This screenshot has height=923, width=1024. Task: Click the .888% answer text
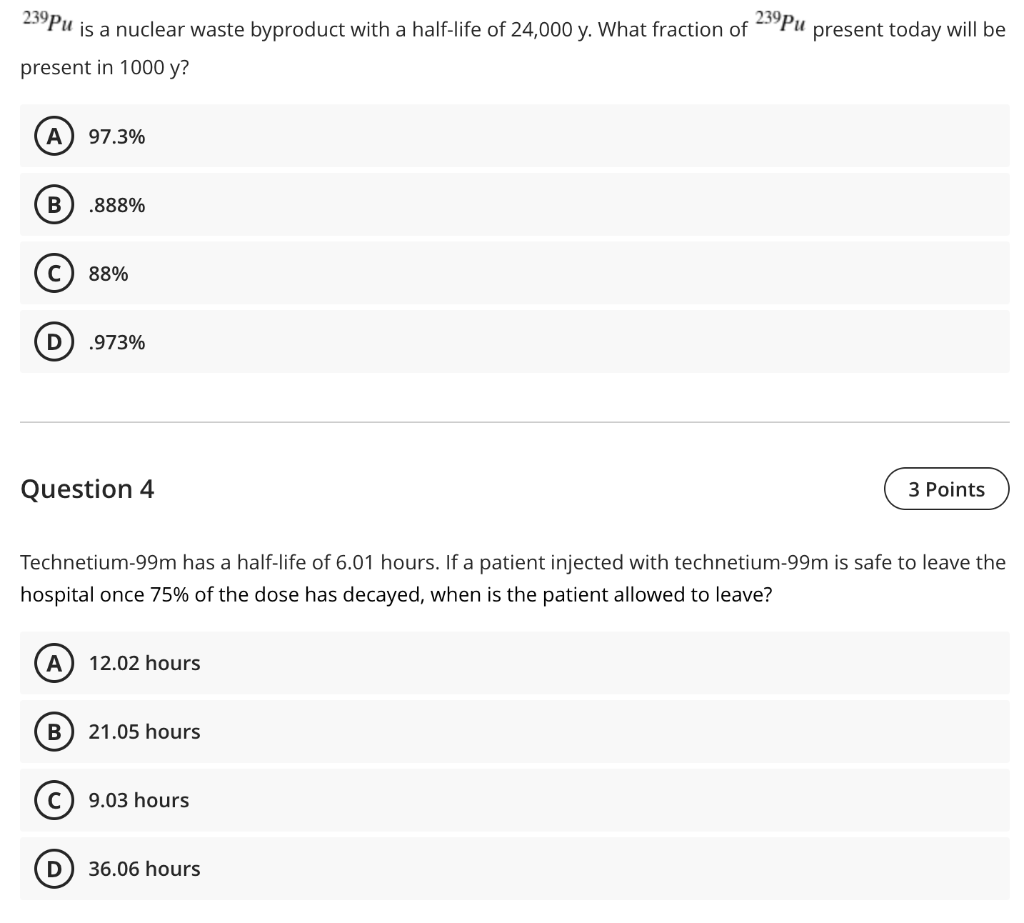coord(117,205)
